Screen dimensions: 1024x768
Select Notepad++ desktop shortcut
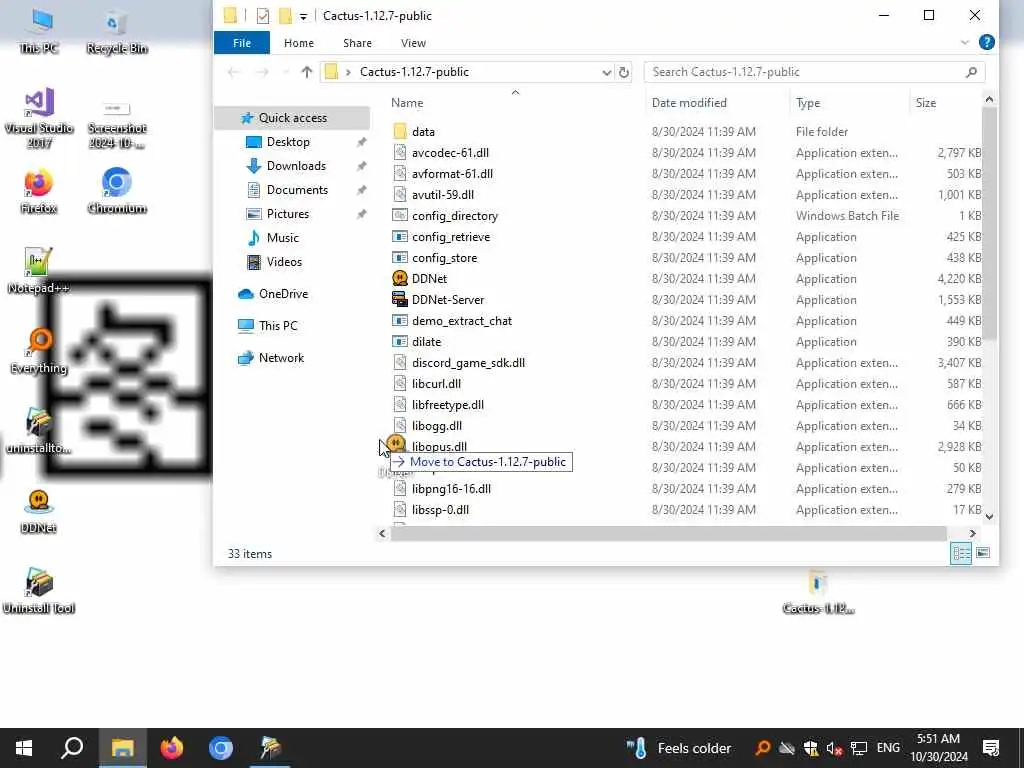38,270
